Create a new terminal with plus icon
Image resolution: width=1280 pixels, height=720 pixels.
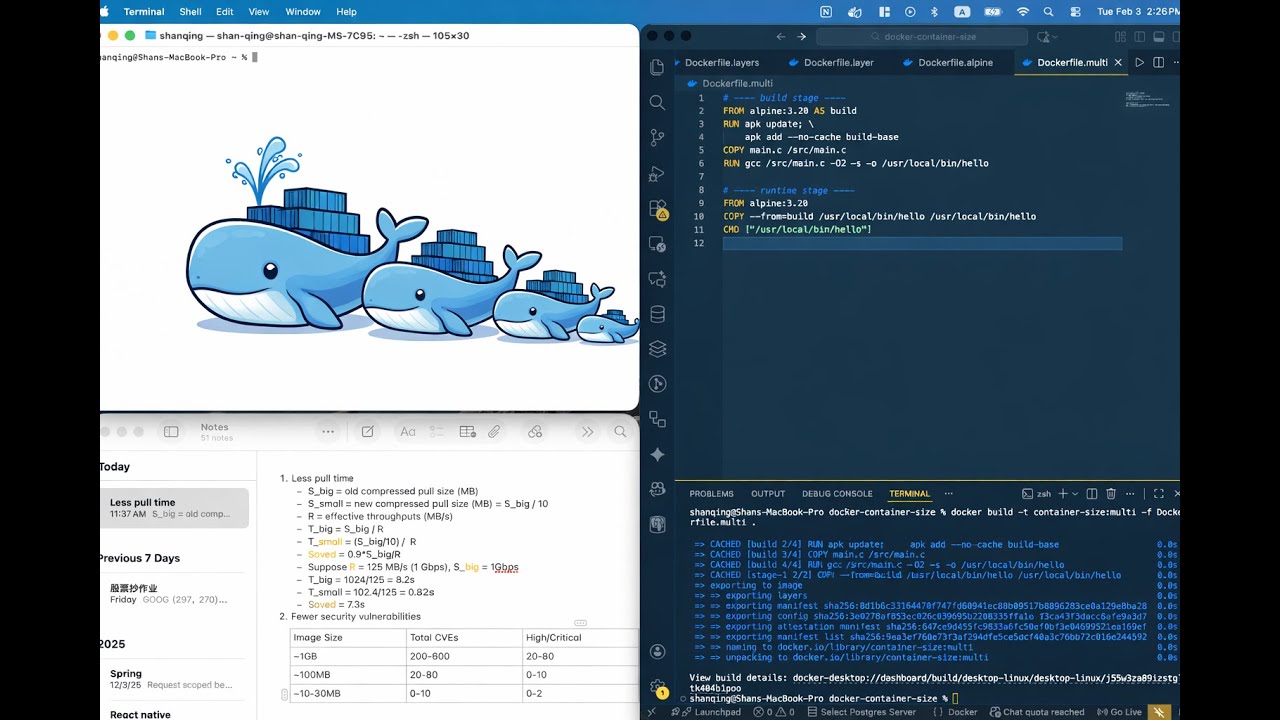[1064, 494]
